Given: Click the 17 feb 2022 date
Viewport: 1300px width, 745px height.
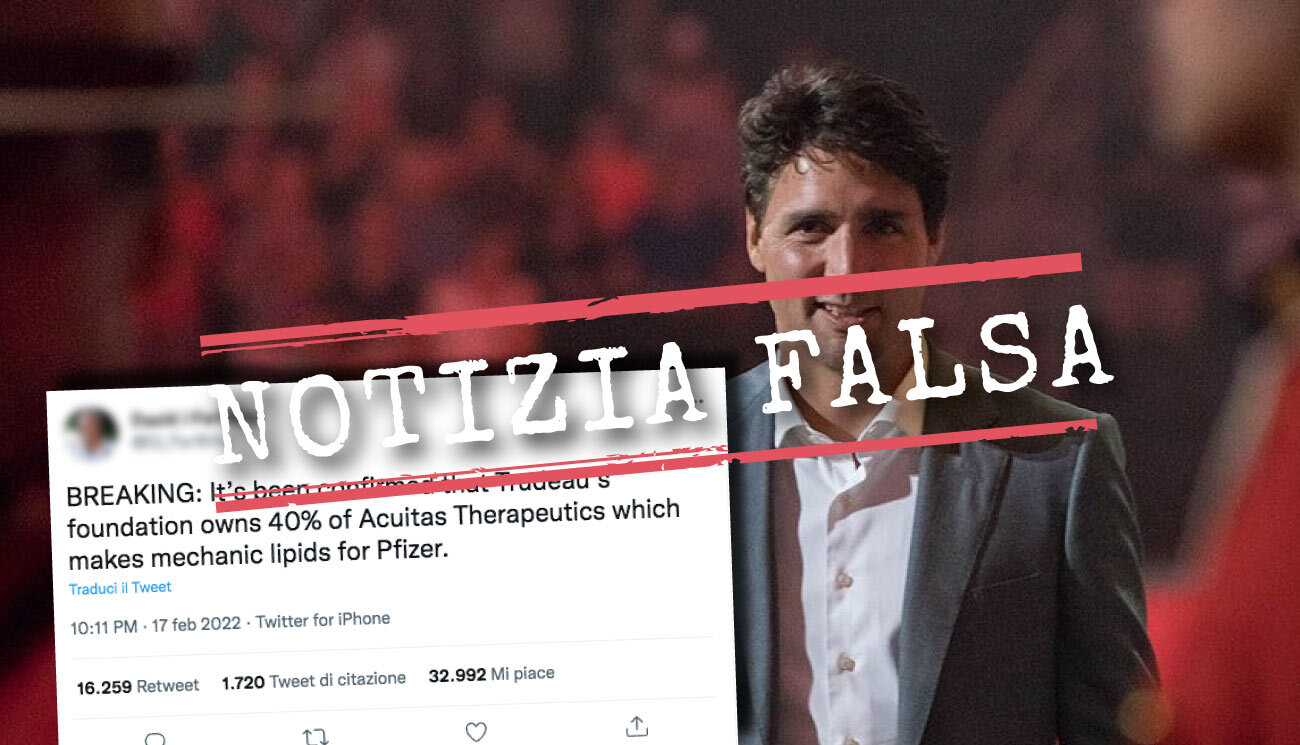Looking at the screenshot, I should pyautogui.click(x=196, y=623).
